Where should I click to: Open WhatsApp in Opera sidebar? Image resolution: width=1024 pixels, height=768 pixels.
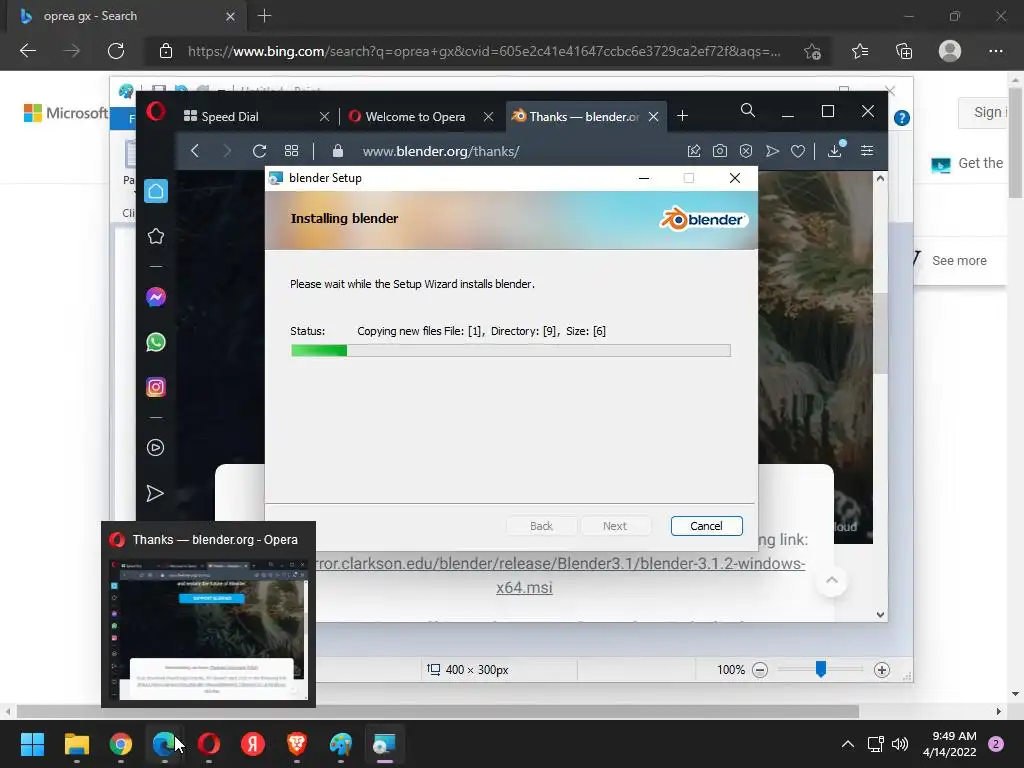tap(155, 342)
